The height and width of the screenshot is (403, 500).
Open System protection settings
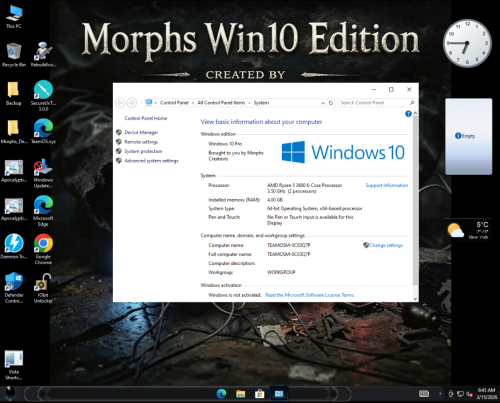pyautogui.click(x=143, y=151)
